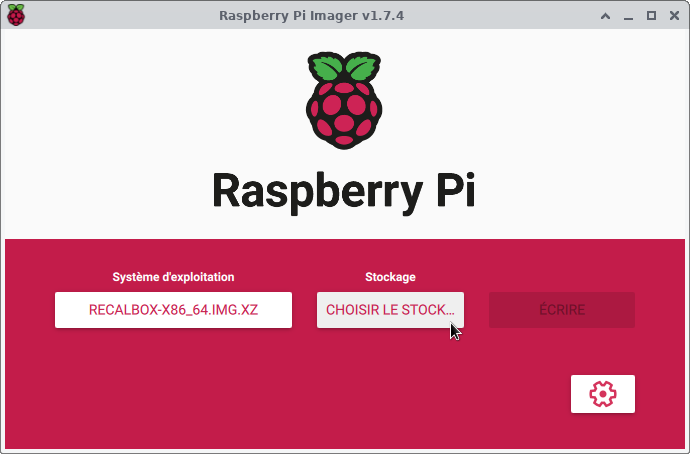This screenshot has width=690, height=454.
Task: Roll up window using title bar arrow
Action: 606,16
